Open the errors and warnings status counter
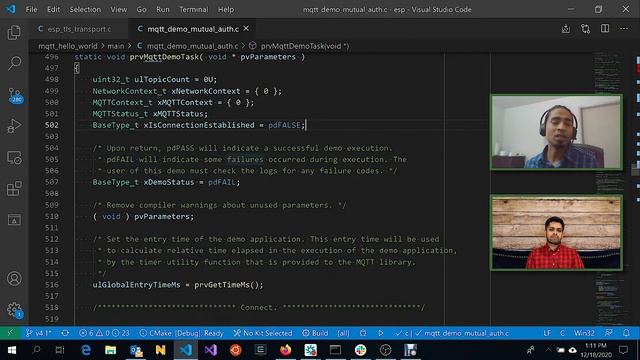 pyautogui.click(x=104, y=333)
